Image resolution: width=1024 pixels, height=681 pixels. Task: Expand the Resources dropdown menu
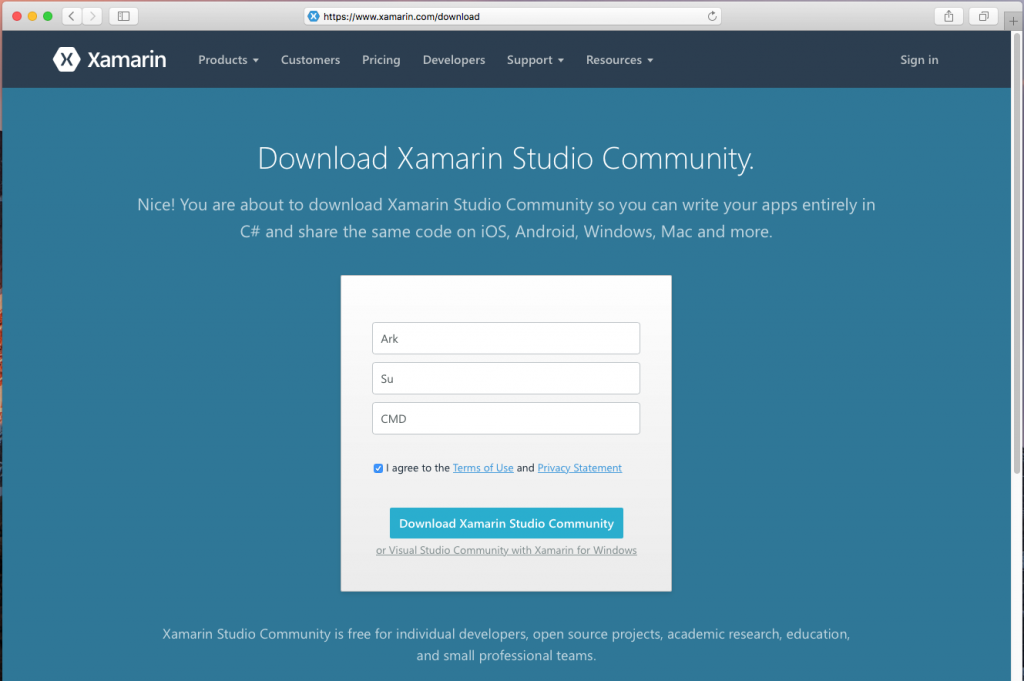[619, 60]
